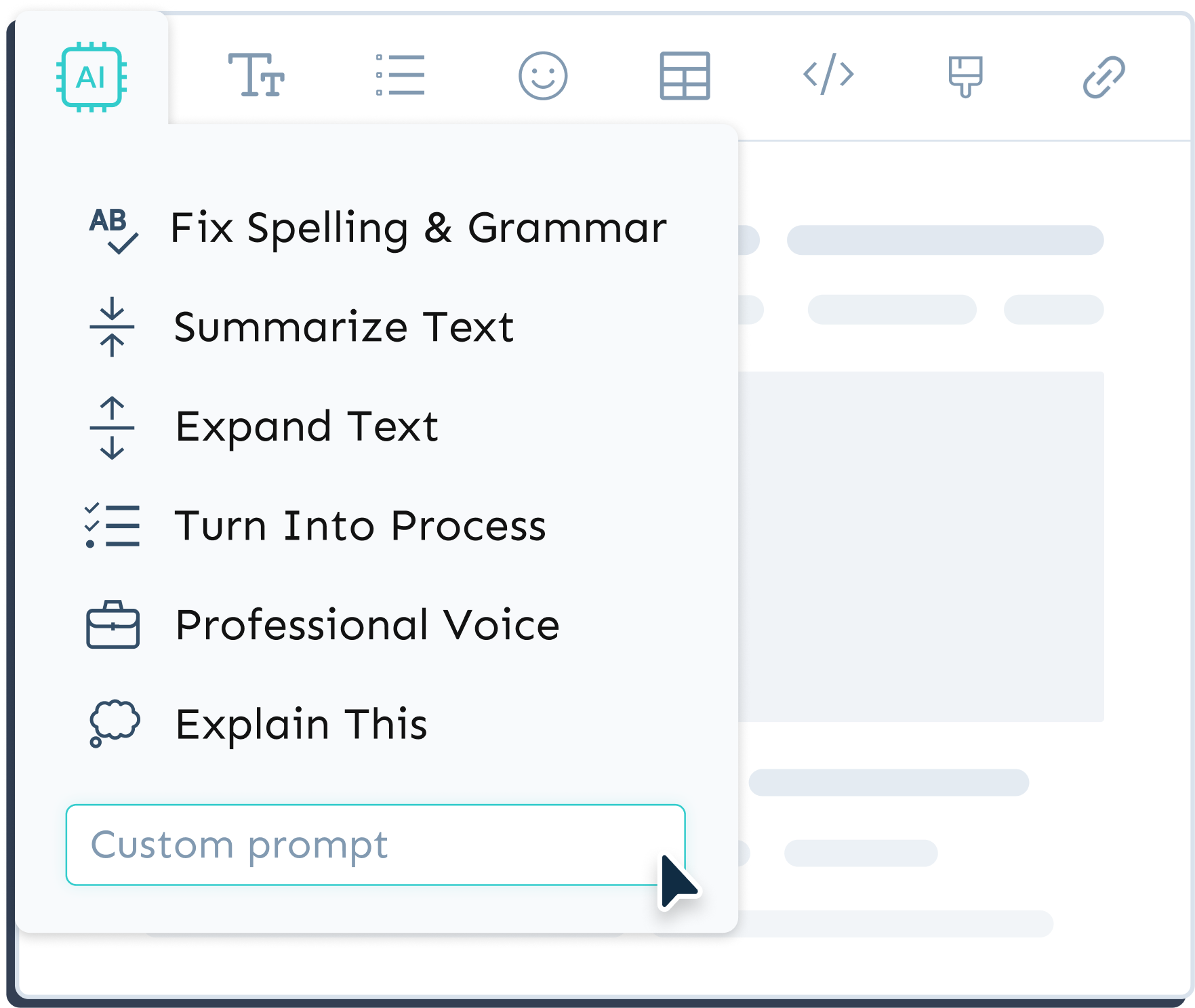
Task: Click the thought cloud icon
Action: pos(114,723)
